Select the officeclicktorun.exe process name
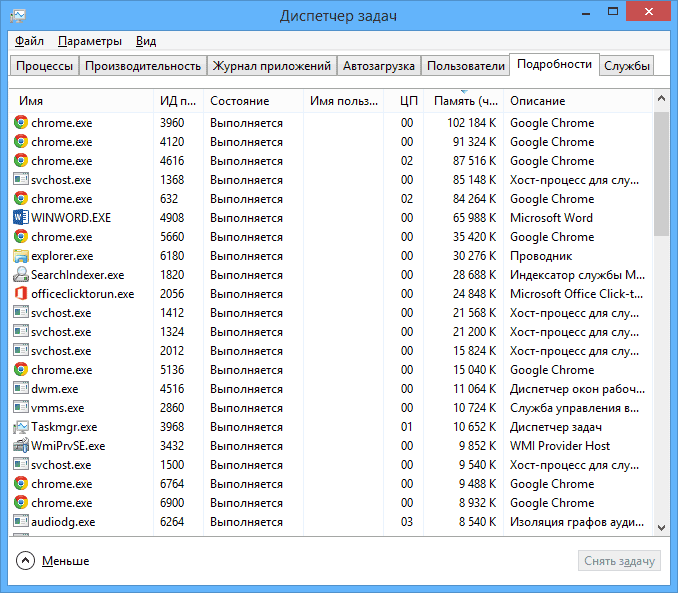Image resolution: width=678 pixels, height=593 pixels. (83, 294)
